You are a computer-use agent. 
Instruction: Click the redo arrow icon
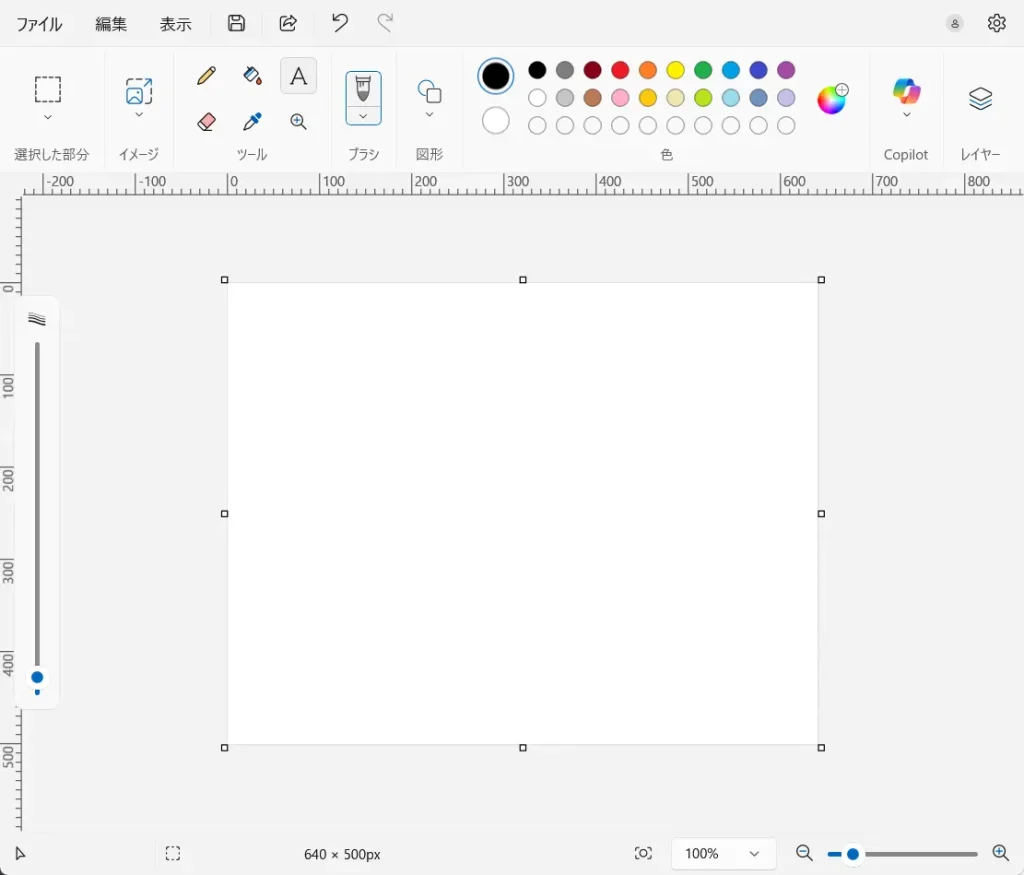point(385,24)
